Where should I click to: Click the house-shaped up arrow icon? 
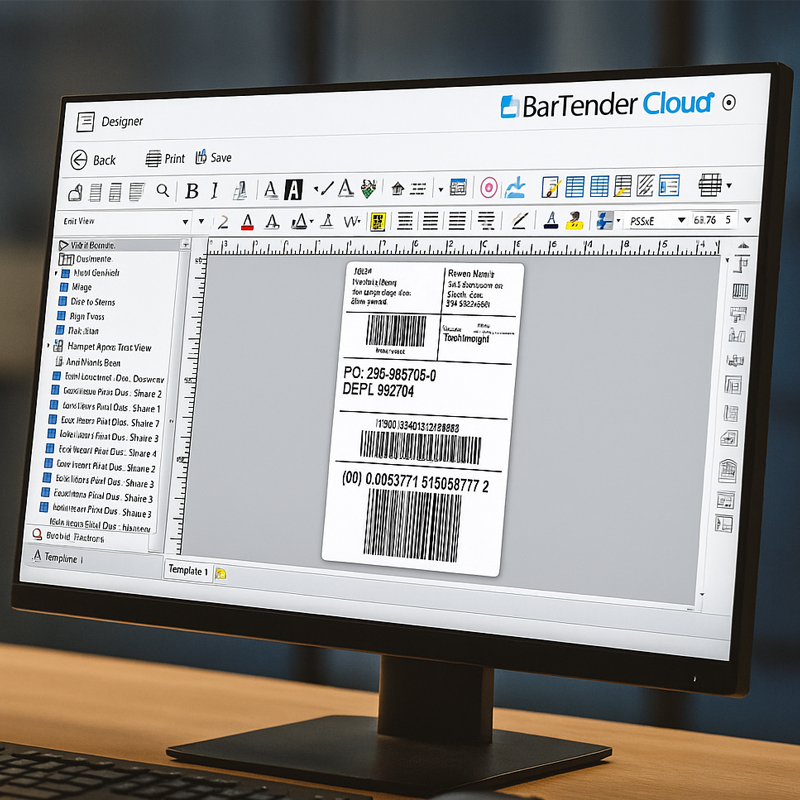coord(397,189)
